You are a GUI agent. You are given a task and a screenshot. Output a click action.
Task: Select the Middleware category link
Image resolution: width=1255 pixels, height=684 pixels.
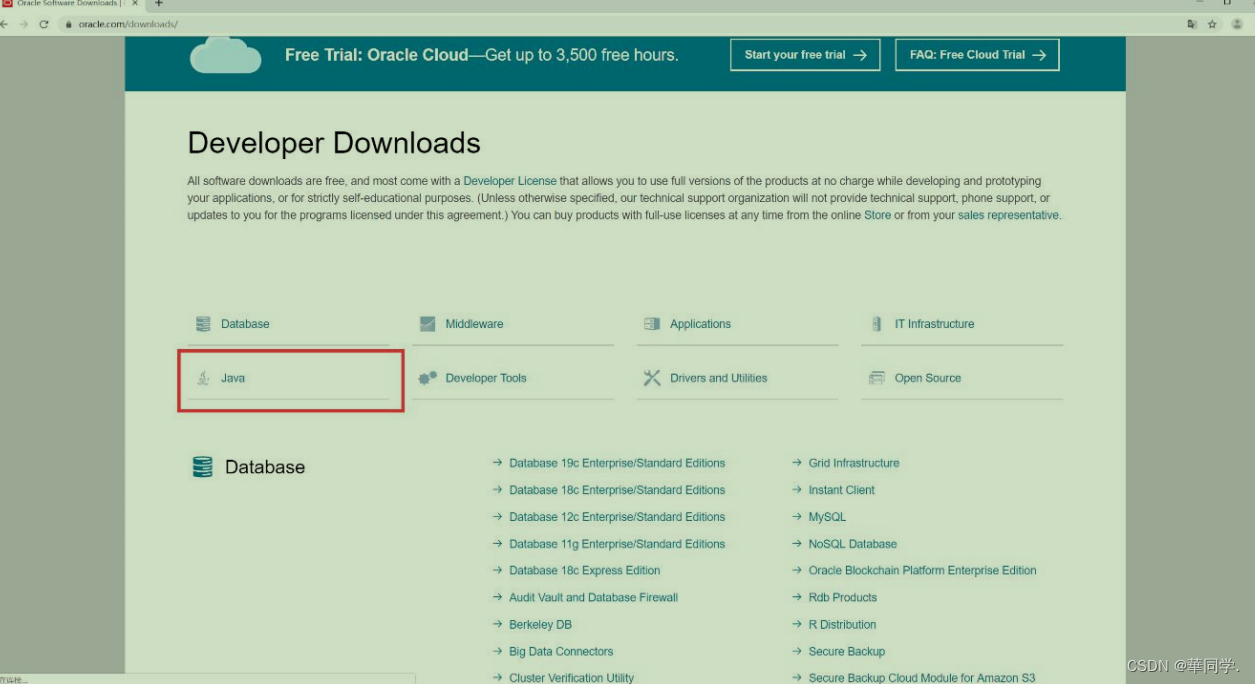pyautogui.click(x=474, y=324)
